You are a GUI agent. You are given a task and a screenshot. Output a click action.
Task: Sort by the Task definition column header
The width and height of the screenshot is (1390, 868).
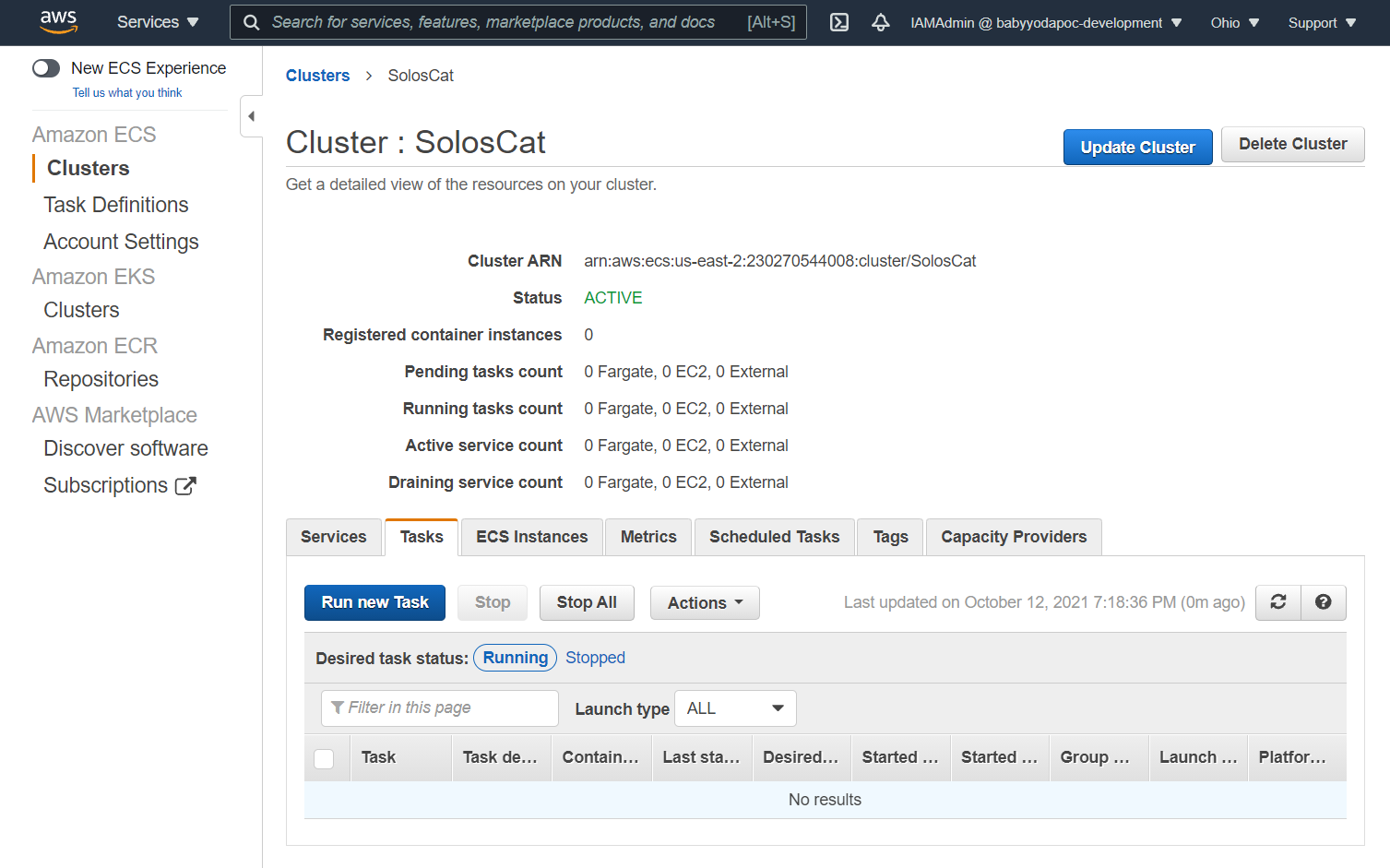point(502,757)
